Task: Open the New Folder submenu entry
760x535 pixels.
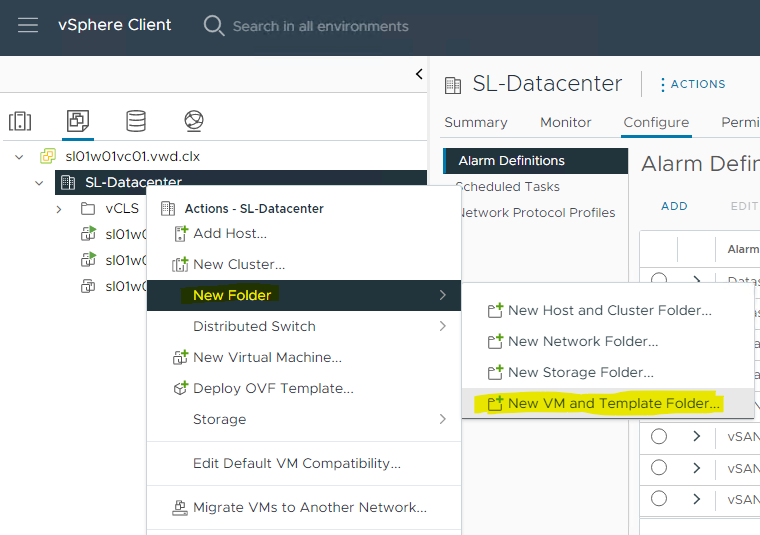Action: pyautogui.click(x=303, y=295)
